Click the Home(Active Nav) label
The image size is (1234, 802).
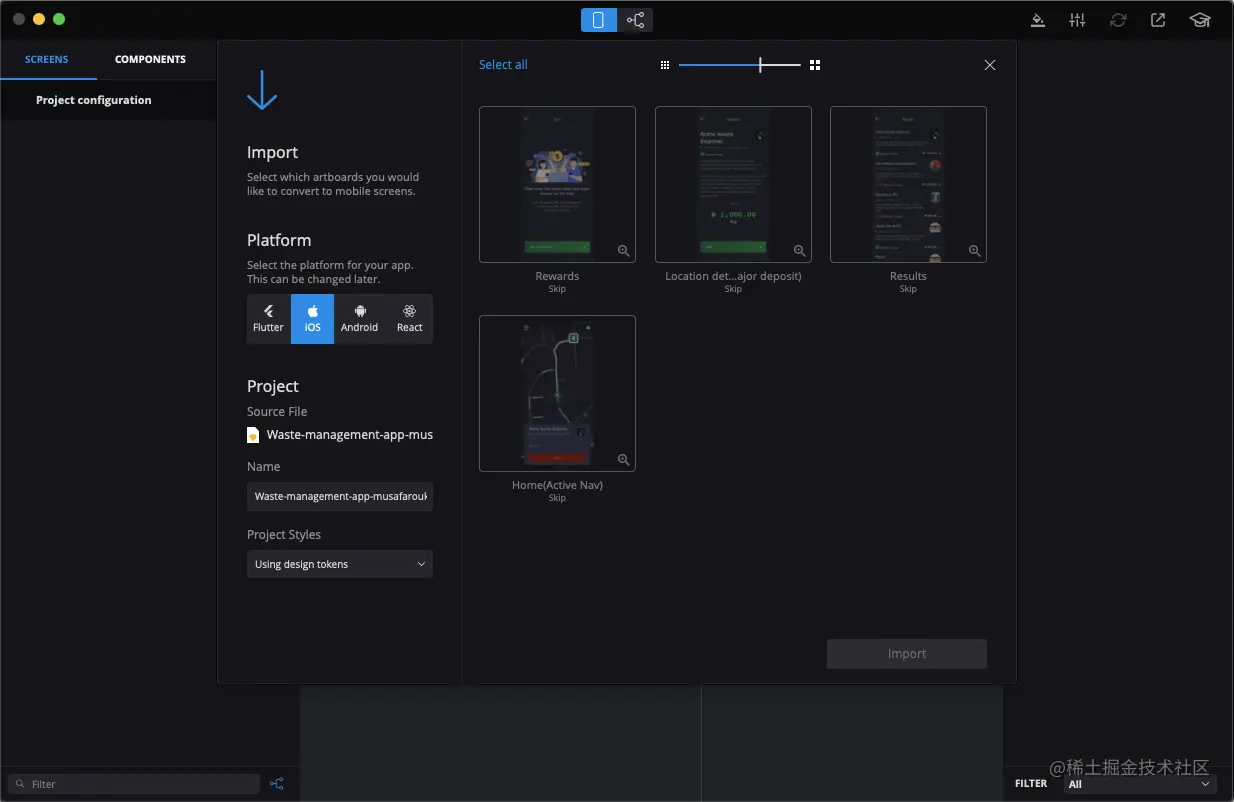557,485
